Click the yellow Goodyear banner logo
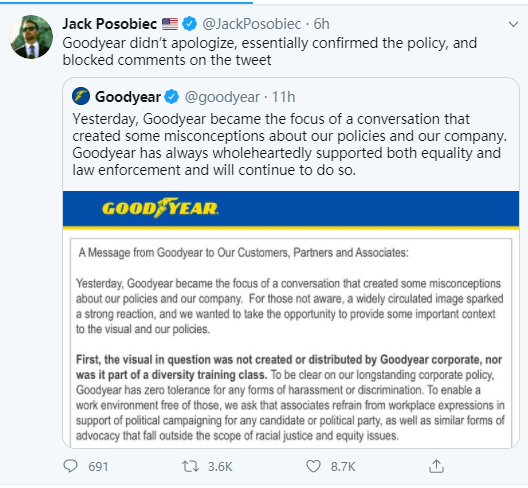 [x=160, y=208]
